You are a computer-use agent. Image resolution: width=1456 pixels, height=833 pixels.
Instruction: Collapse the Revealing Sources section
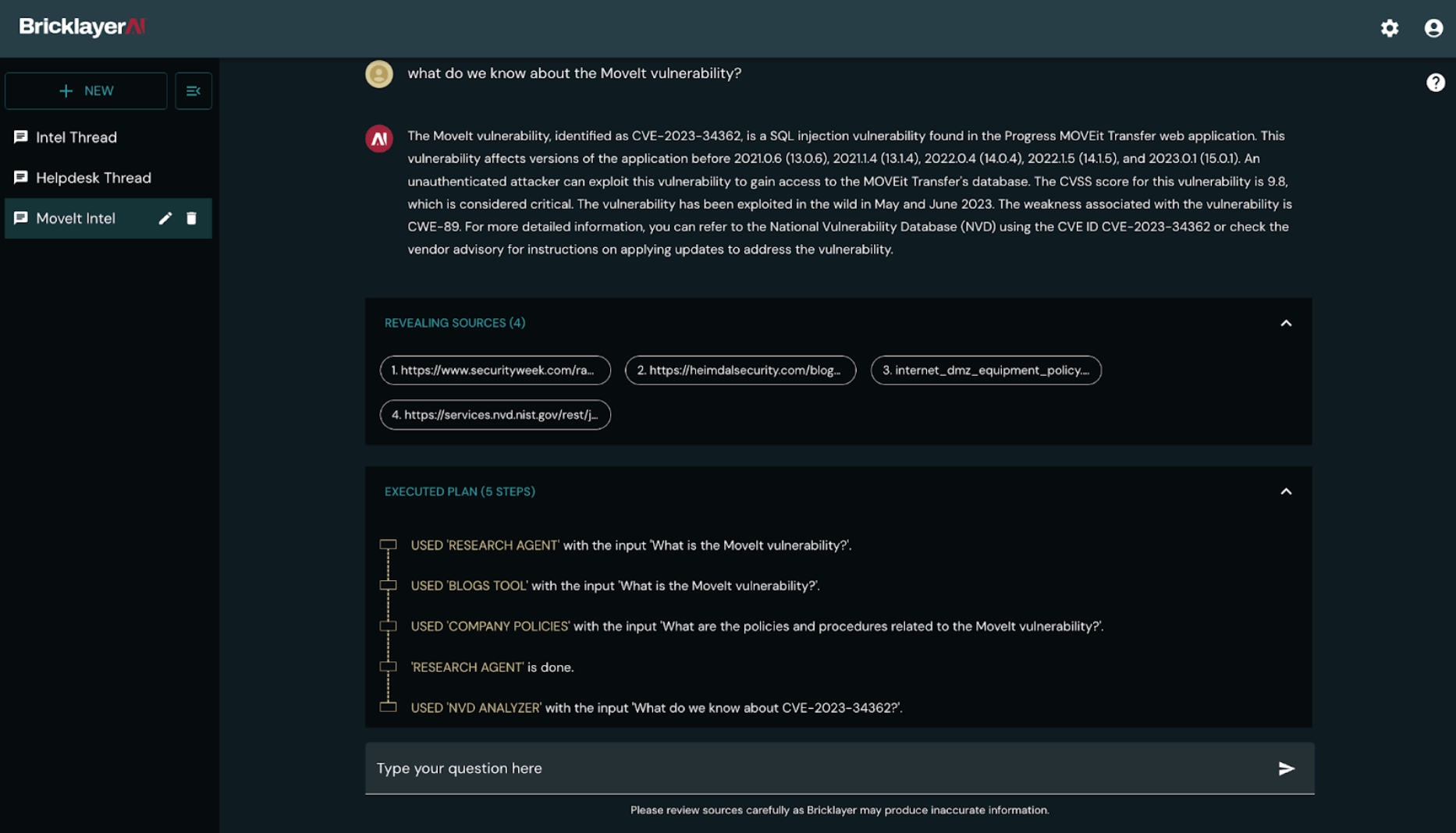point(1286,323)
